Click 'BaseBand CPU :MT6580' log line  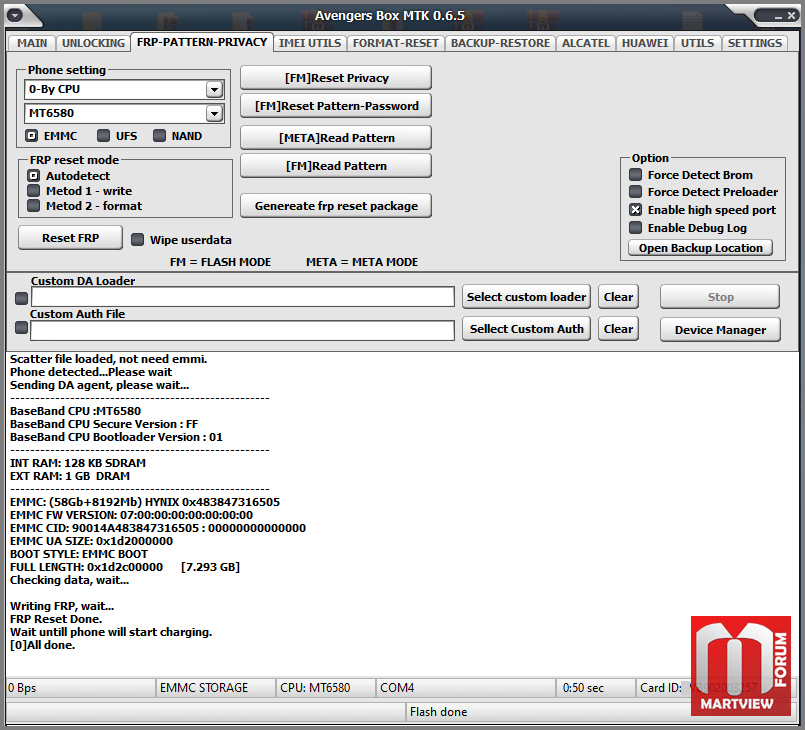point(75,411)
